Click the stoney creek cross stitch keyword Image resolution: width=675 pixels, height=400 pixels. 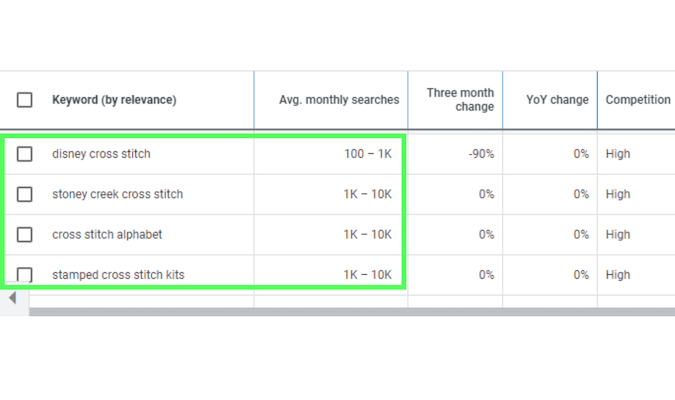(x=117, y=194)
